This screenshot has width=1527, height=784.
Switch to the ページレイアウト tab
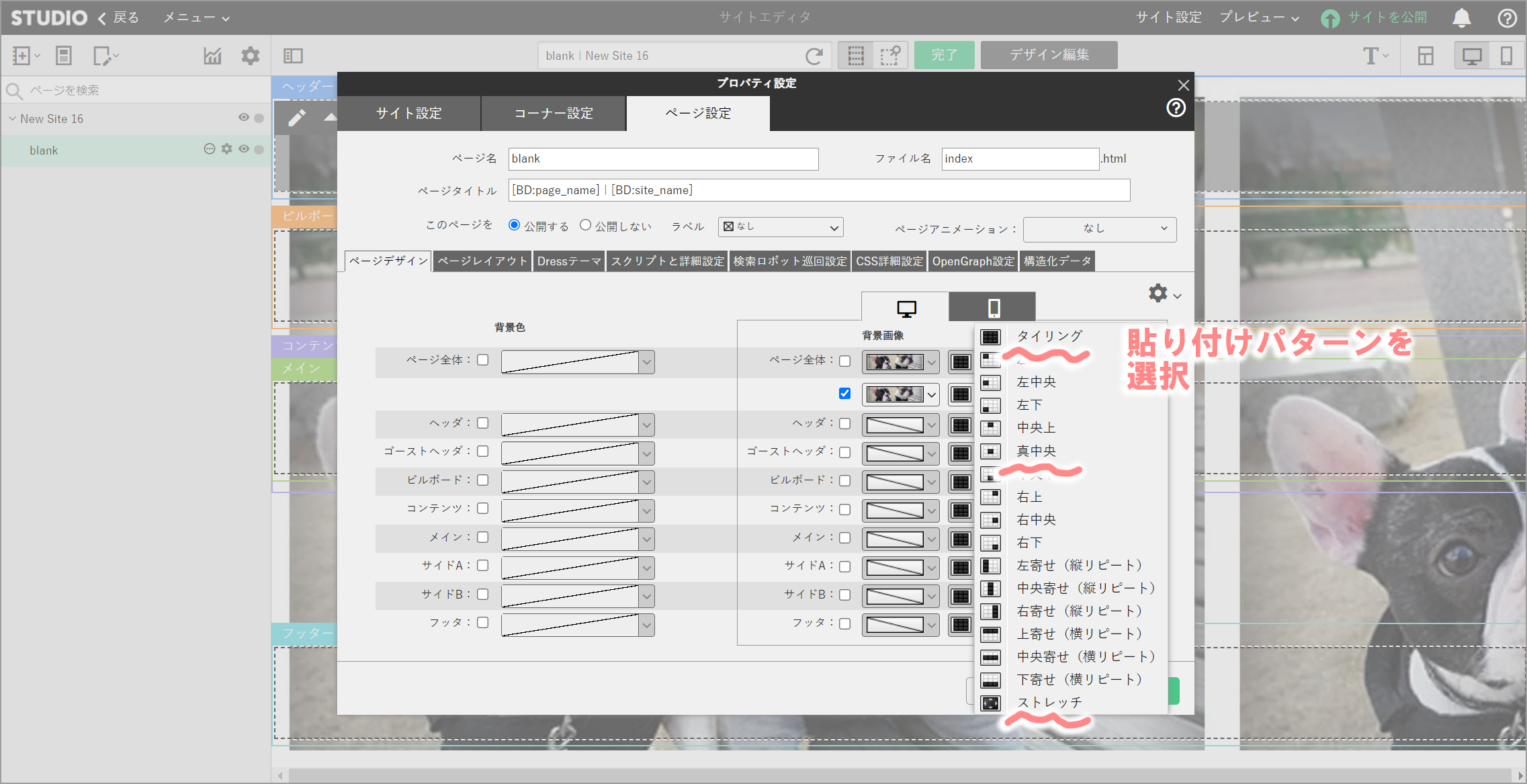point(482,261)
